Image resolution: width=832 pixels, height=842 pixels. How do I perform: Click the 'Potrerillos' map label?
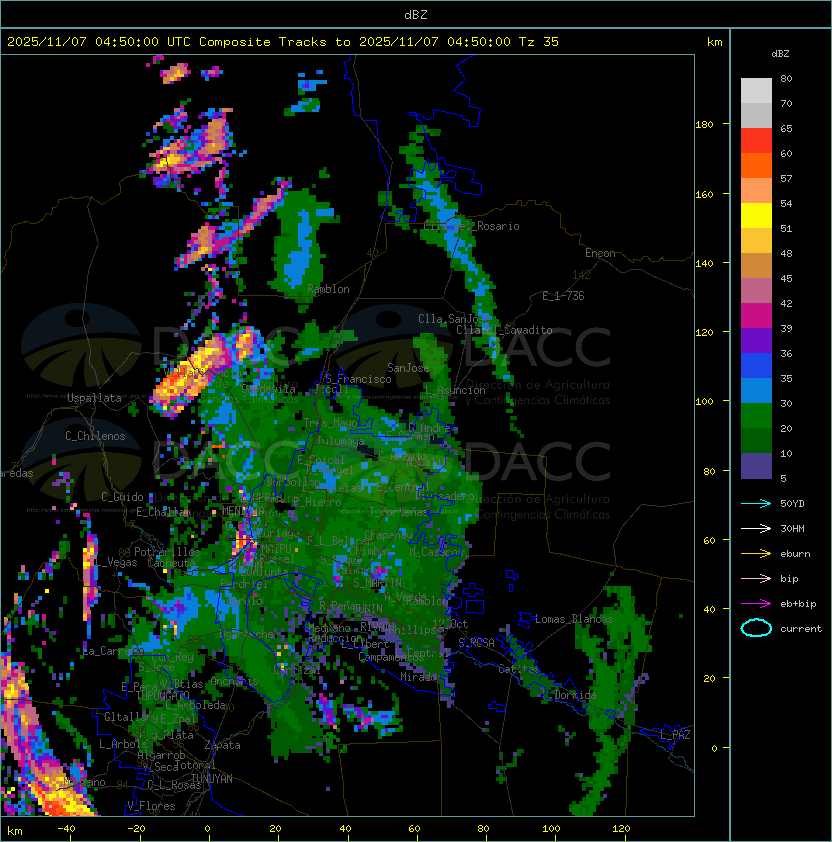[167, 552]
